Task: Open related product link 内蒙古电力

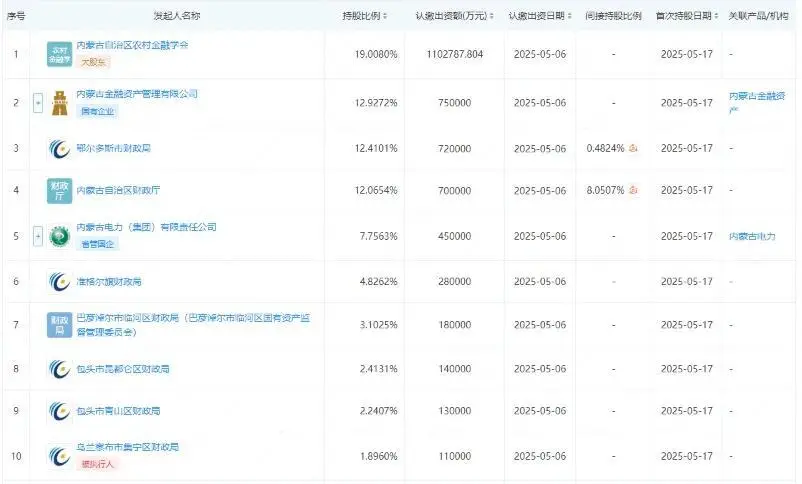Action: click(x=752, y=236)
